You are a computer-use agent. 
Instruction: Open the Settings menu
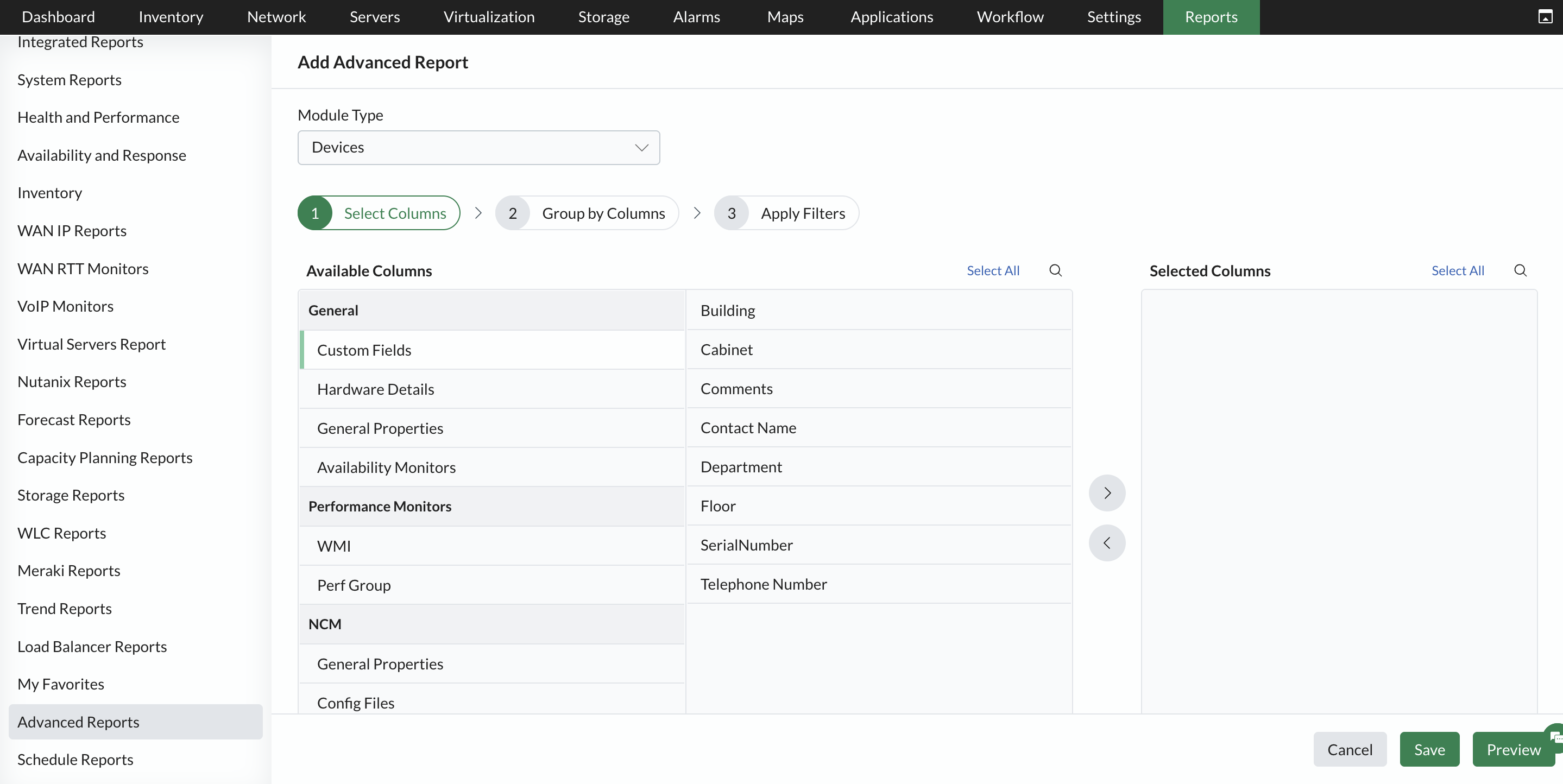tap(1114, 17)
